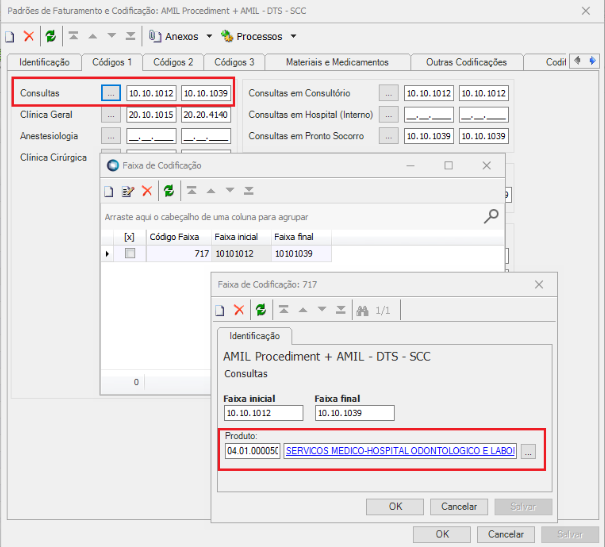Select Identificação tab in 717 dialog
The width and height of the screenshot is (605, 547).
pos(255,336)
